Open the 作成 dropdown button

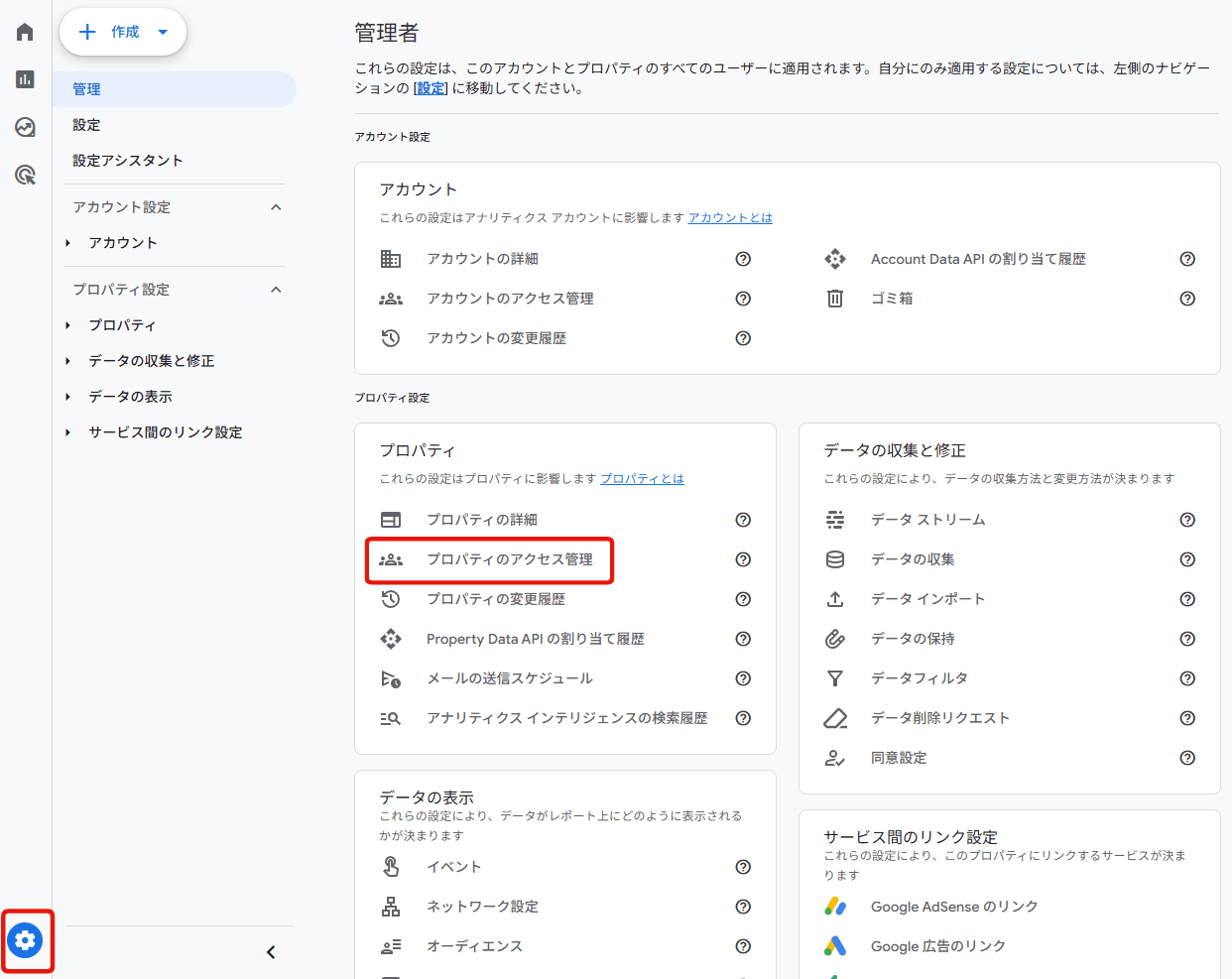tap(123, 33)
